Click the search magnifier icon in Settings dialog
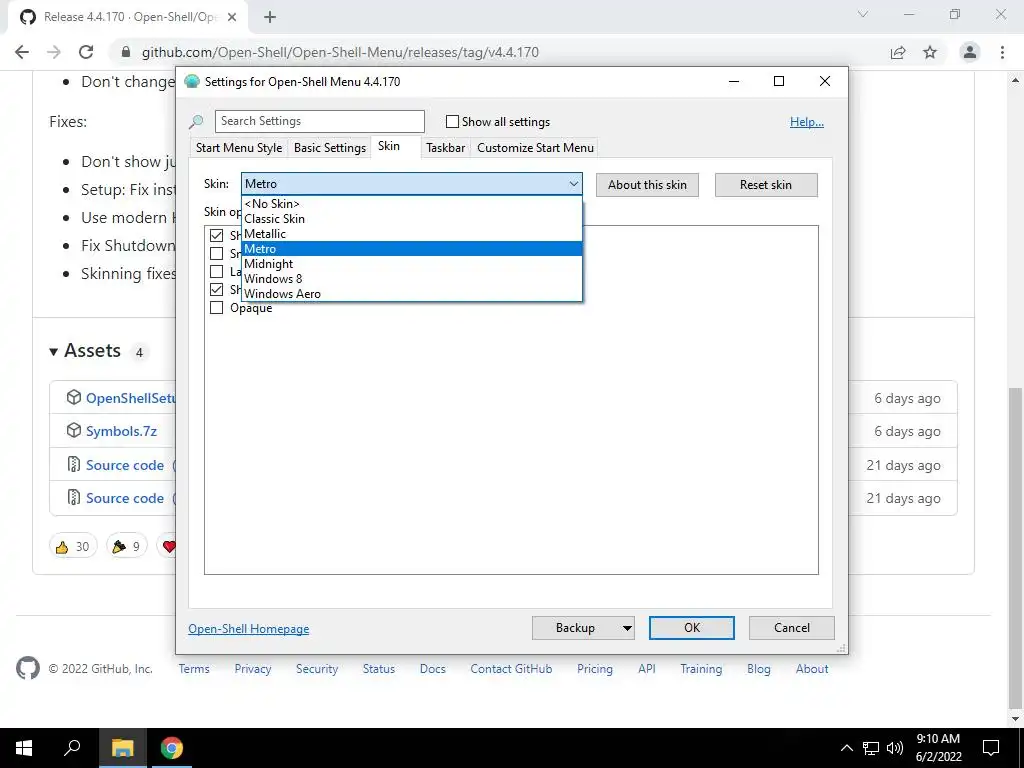The image size is (1024, 768). (196, 121)
